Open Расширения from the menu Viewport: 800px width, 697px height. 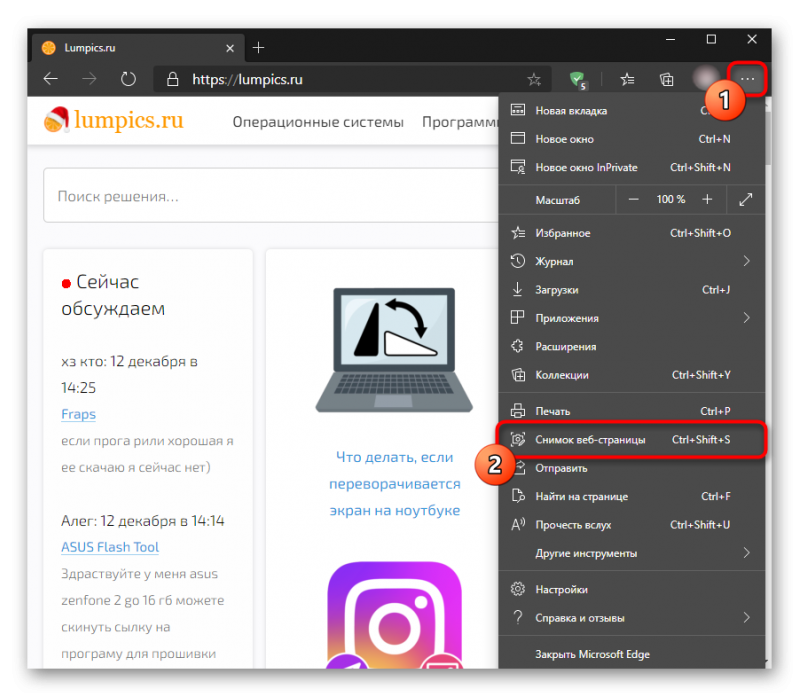tap(632, 346)
